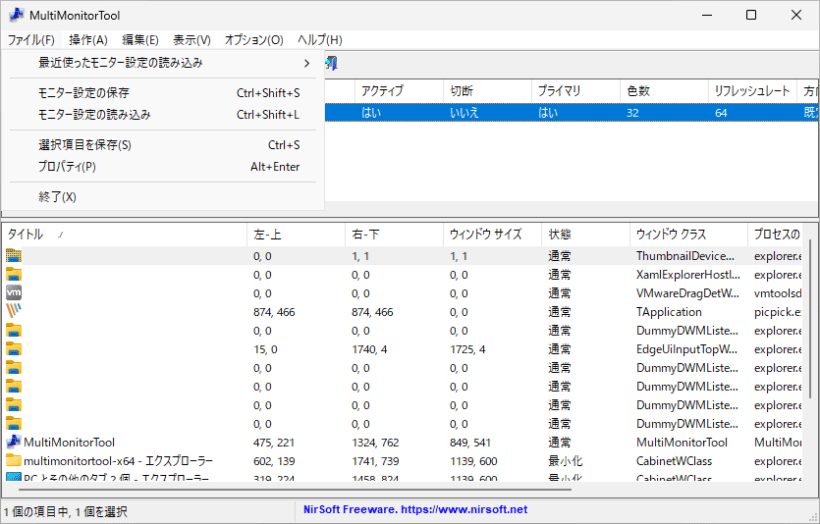
Task: Select the EdgeUiInputTopW row folder icon
Action: pyautogui.click(x=14, y=349)
